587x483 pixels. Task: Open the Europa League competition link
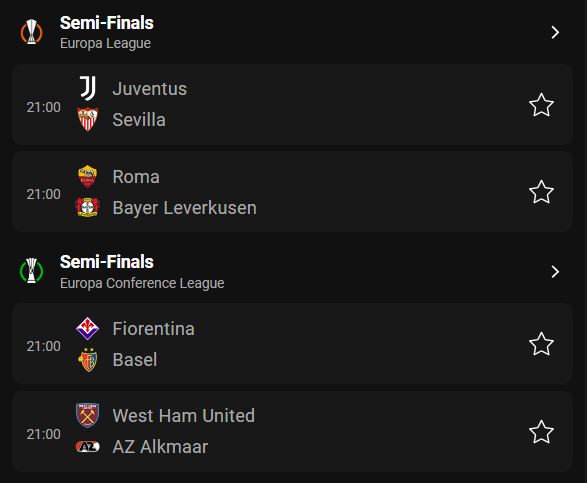point(105,43)
